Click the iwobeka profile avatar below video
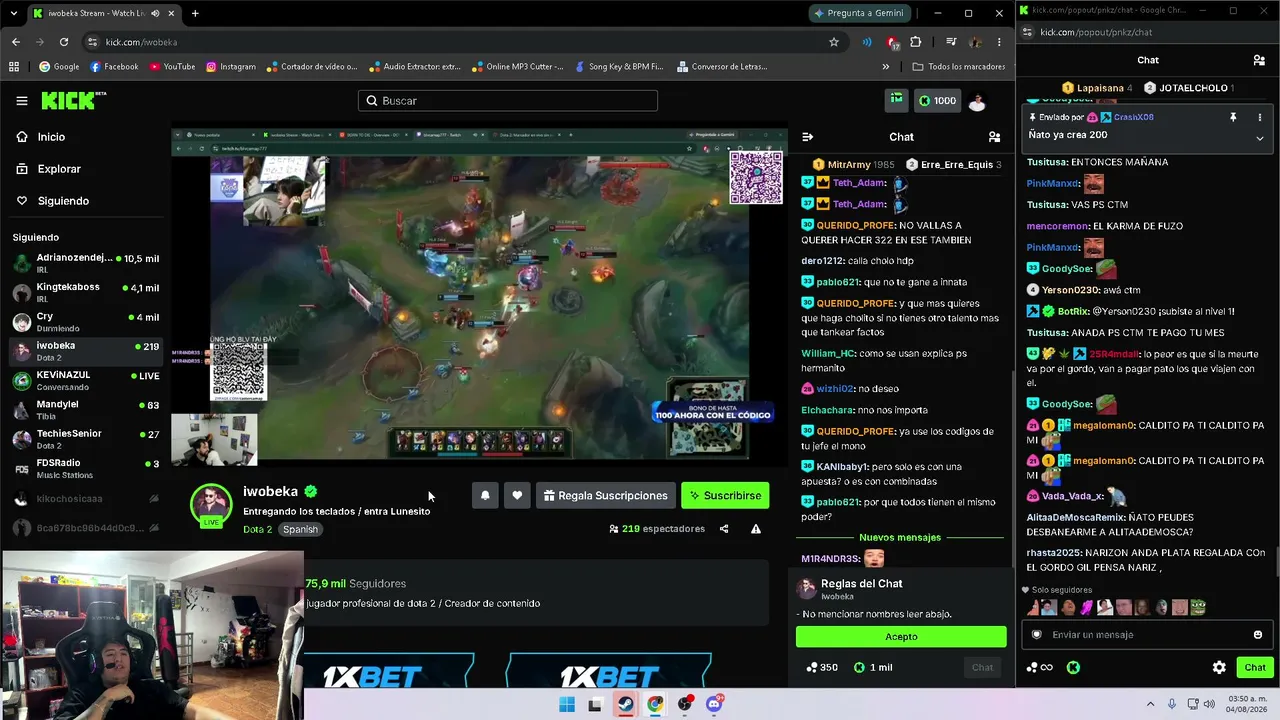 211,505
